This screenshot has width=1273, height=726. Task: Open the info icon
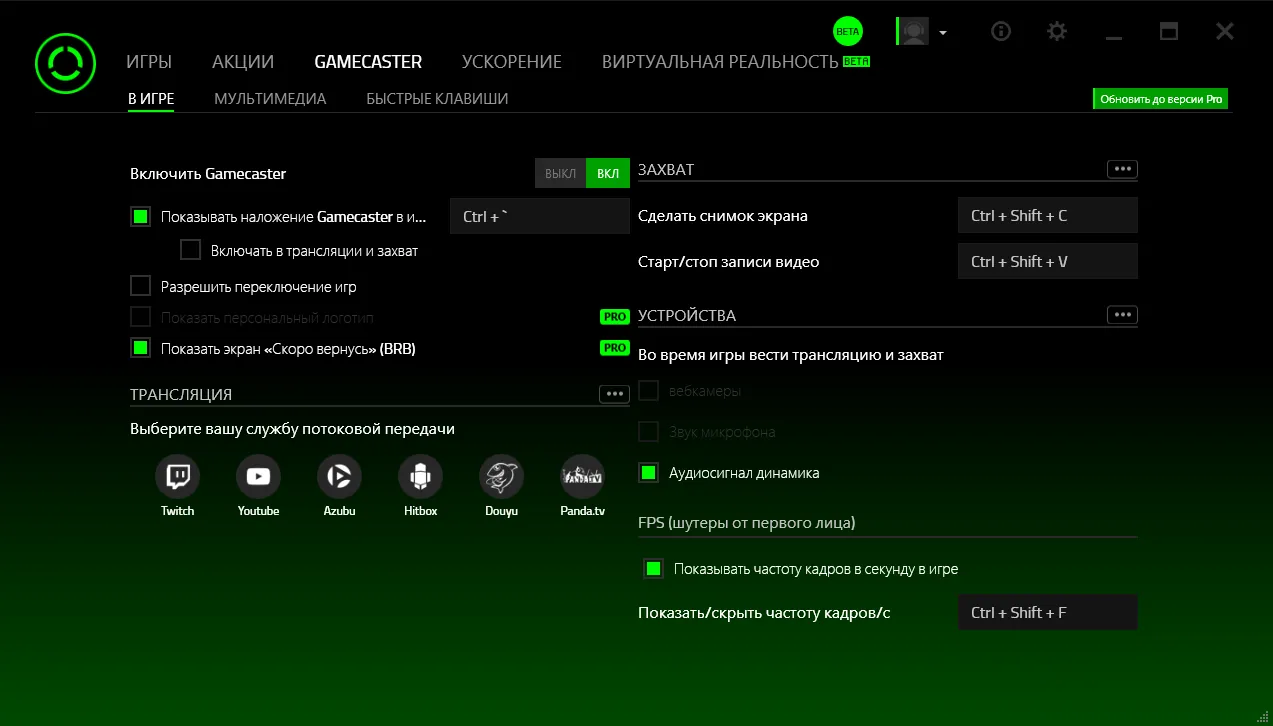[x=1001, y=31]
